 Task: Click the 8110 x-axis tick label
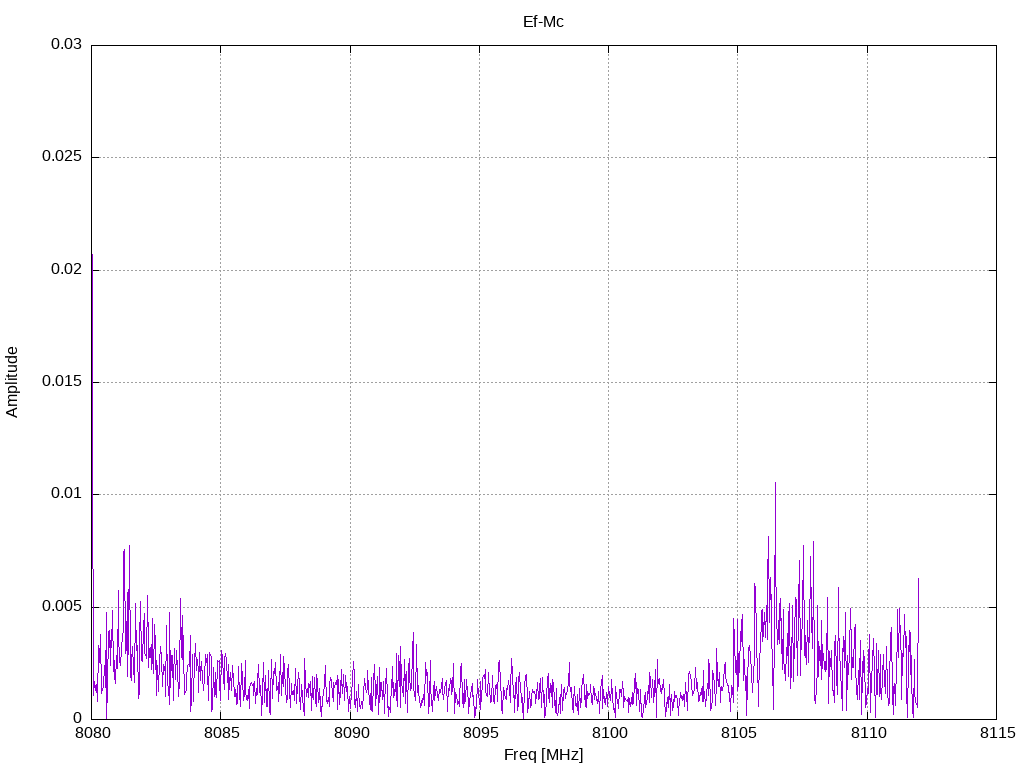click(868, 733)
